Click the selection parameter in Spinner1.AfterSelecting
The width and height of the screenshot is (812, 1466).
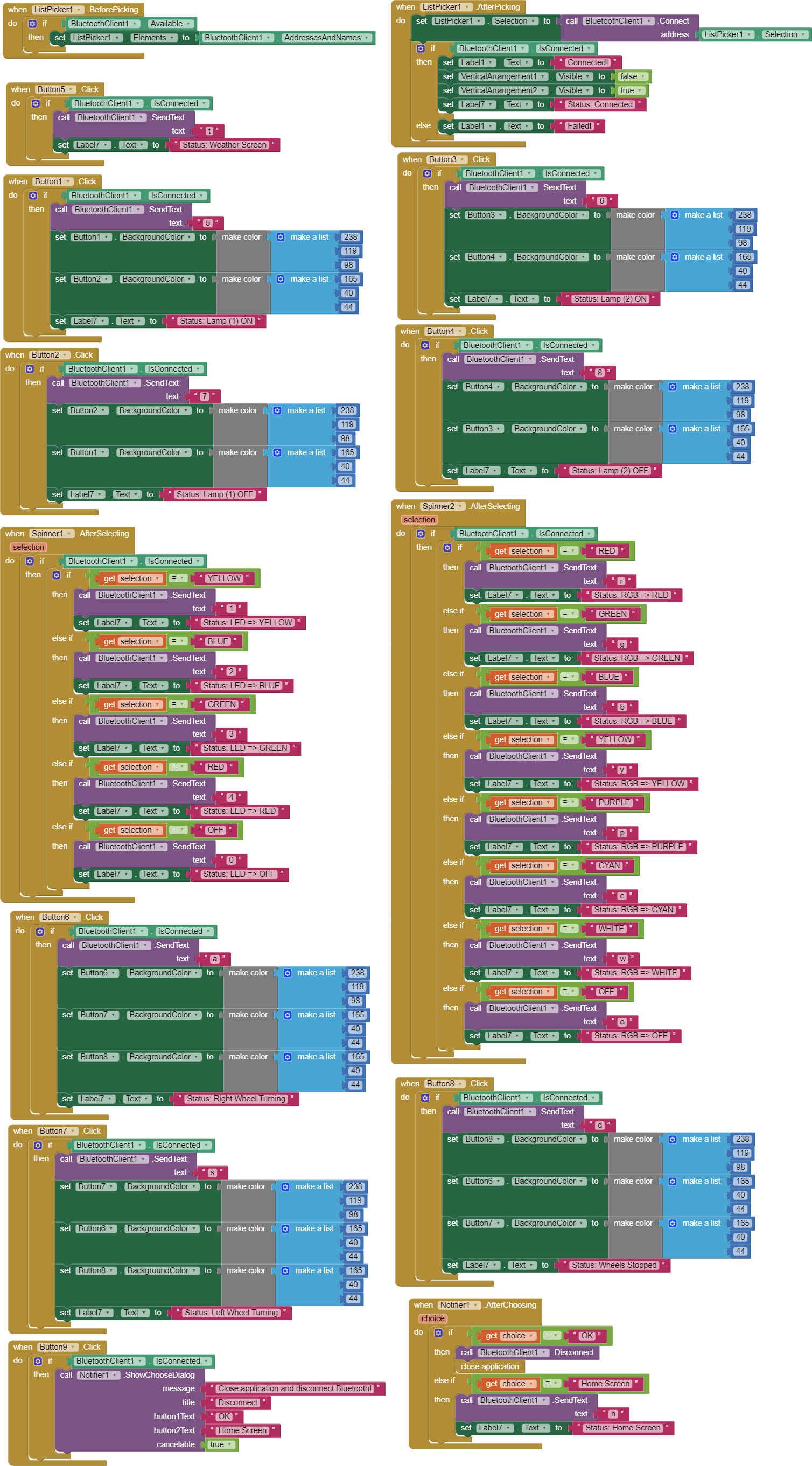29,548
